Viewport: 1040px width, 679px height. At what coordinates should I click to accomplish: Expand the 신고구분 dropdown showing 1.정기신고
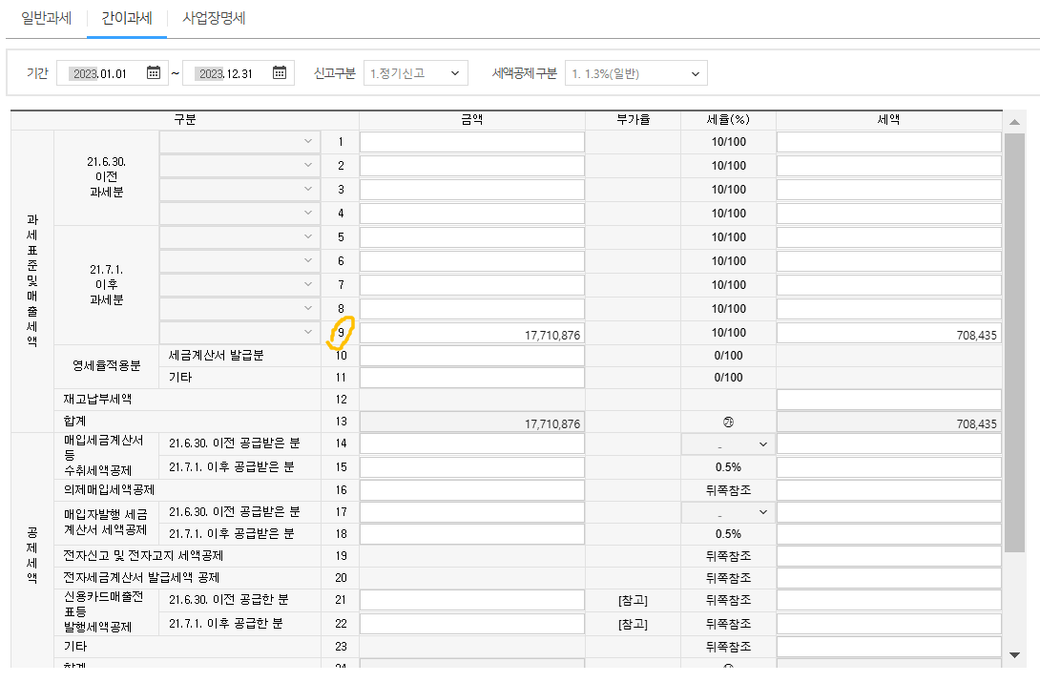pyautogui.click(x=415, y=73)
